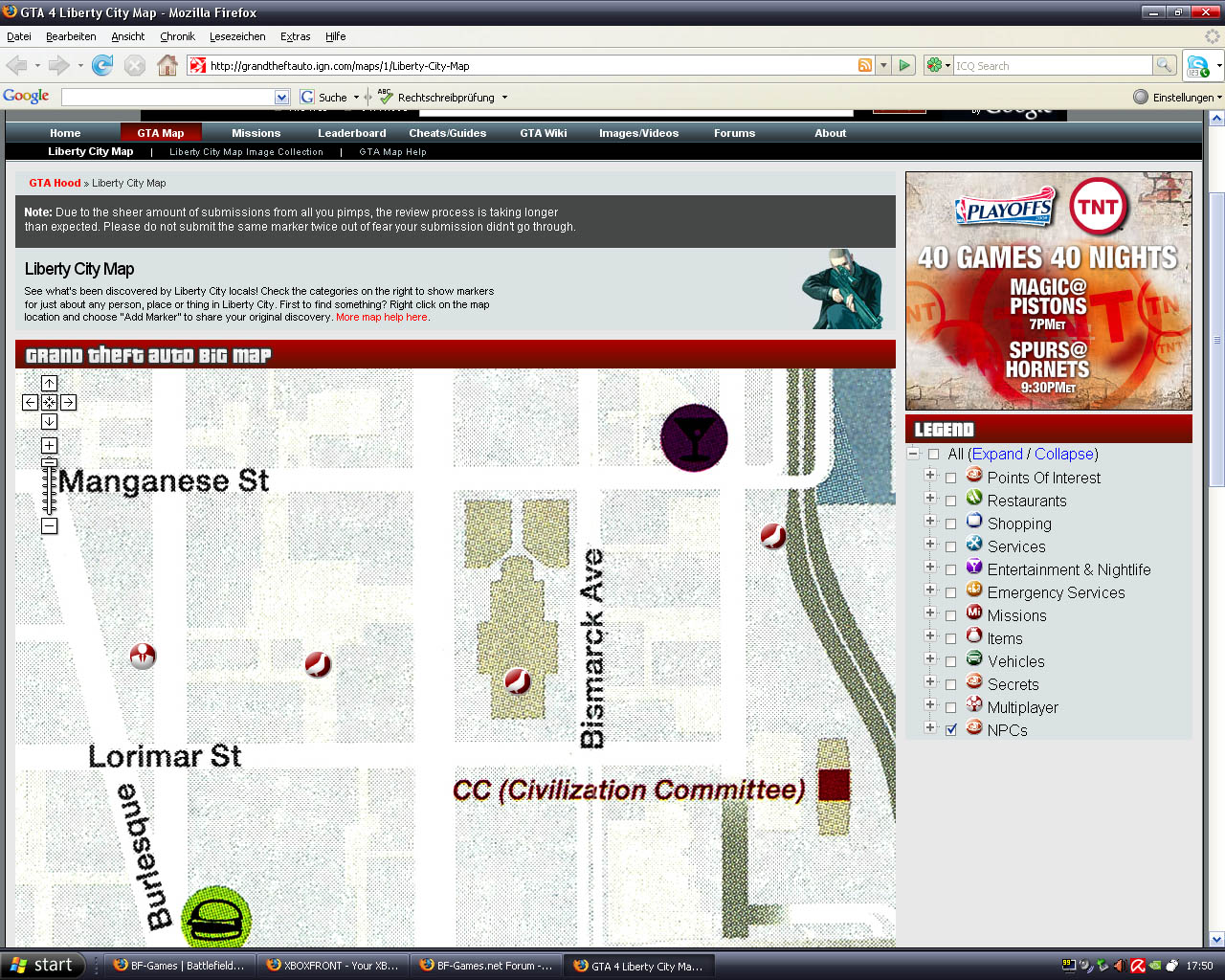This screenshot has width=1225, height=980.
Task: Open the Extras menu
Action: 295,36
